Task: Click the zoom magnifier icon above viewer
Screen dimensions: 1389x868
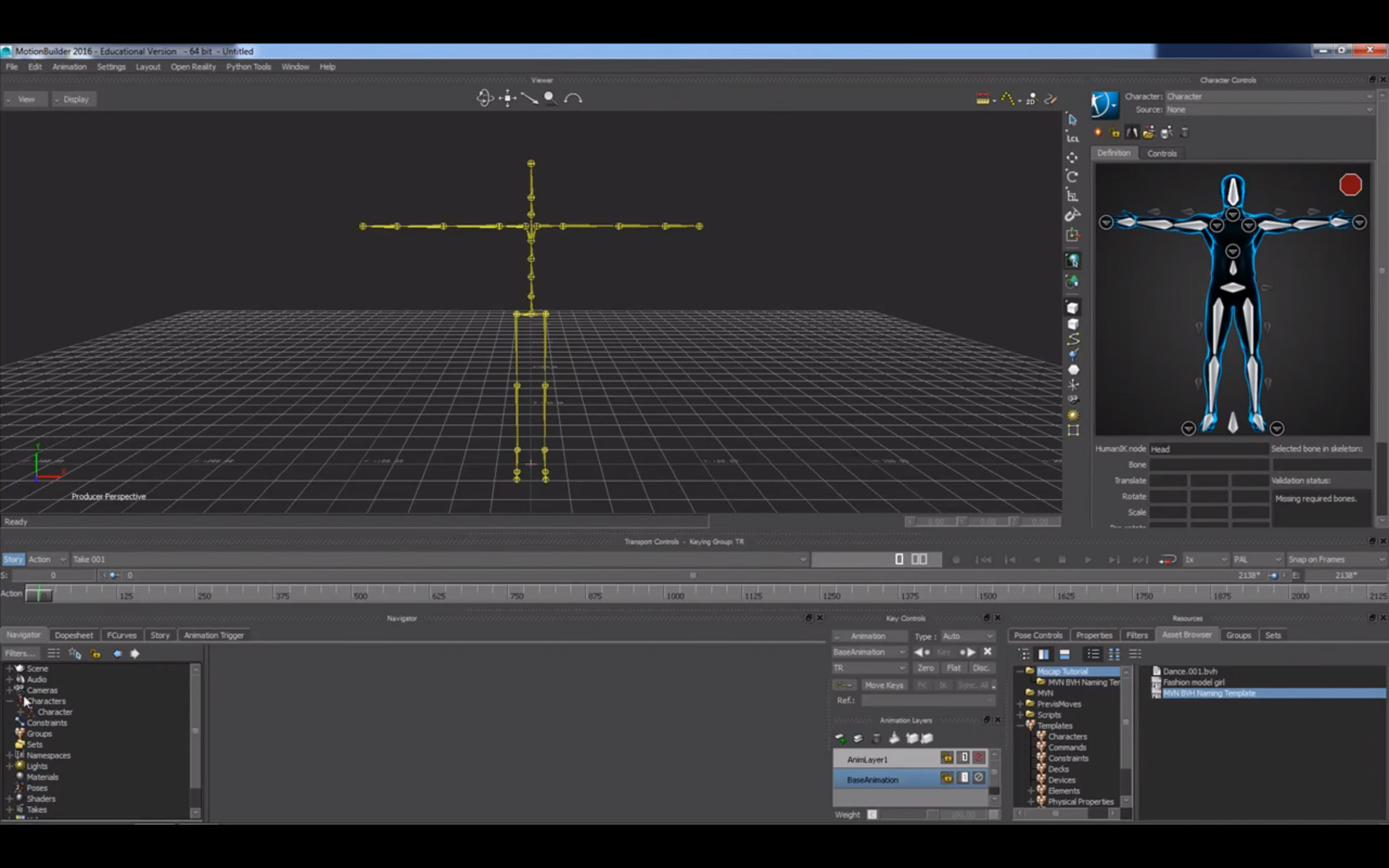Action: coord(550,98)
